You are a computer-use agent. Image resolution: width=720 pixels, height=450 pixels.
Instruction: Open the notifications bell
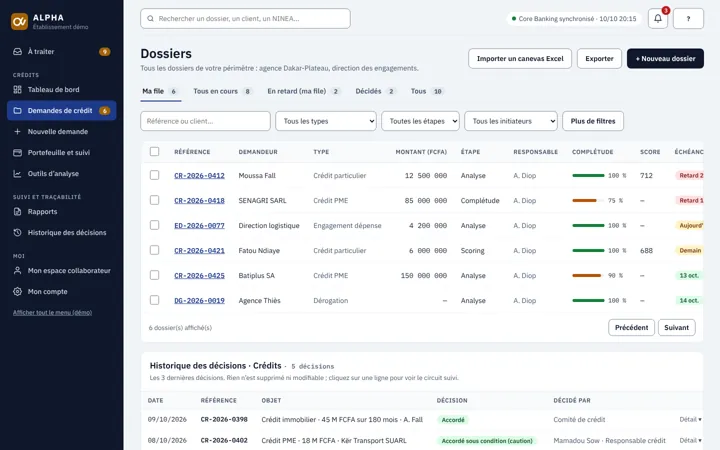click(658, 19)
